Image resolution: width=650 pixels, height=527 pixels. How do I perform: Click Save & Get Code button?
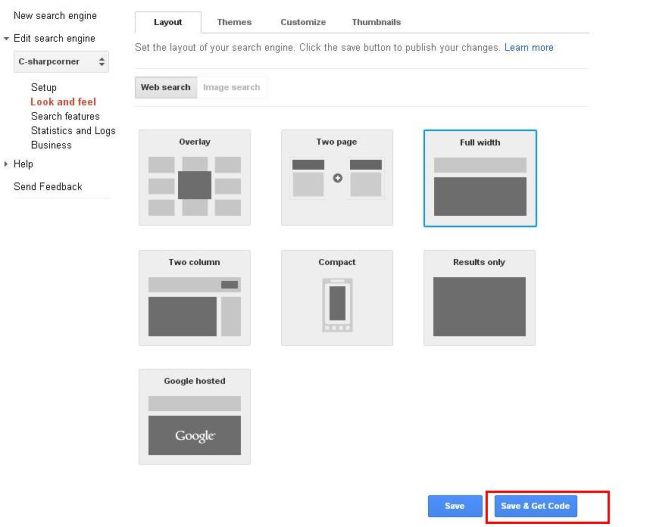tap(535, 506)
